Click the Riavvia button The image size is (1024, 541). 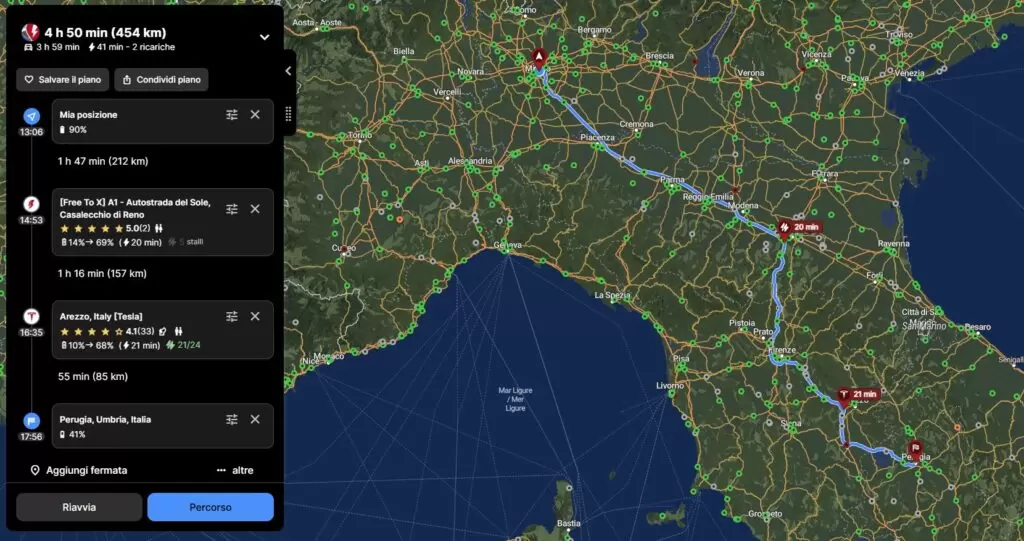click(79, 507)
